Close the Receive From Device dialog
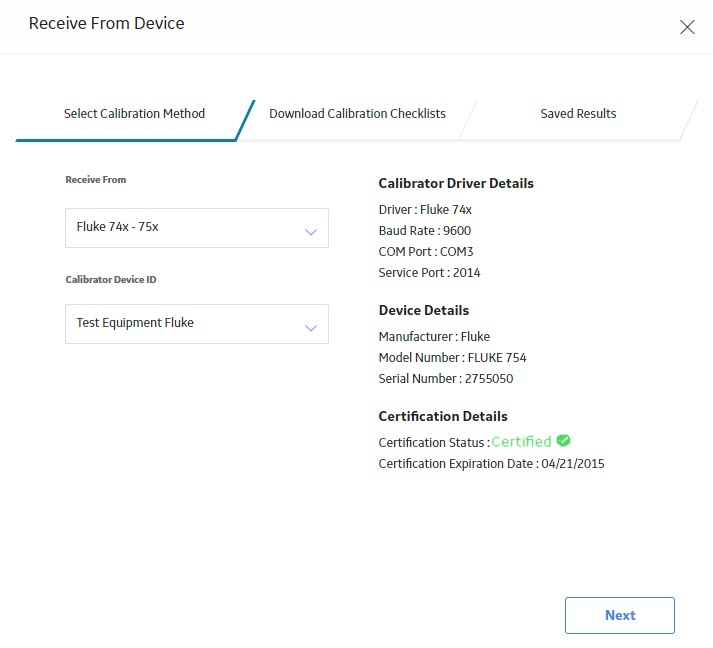713x648 pixels. (x=687, y=27)
